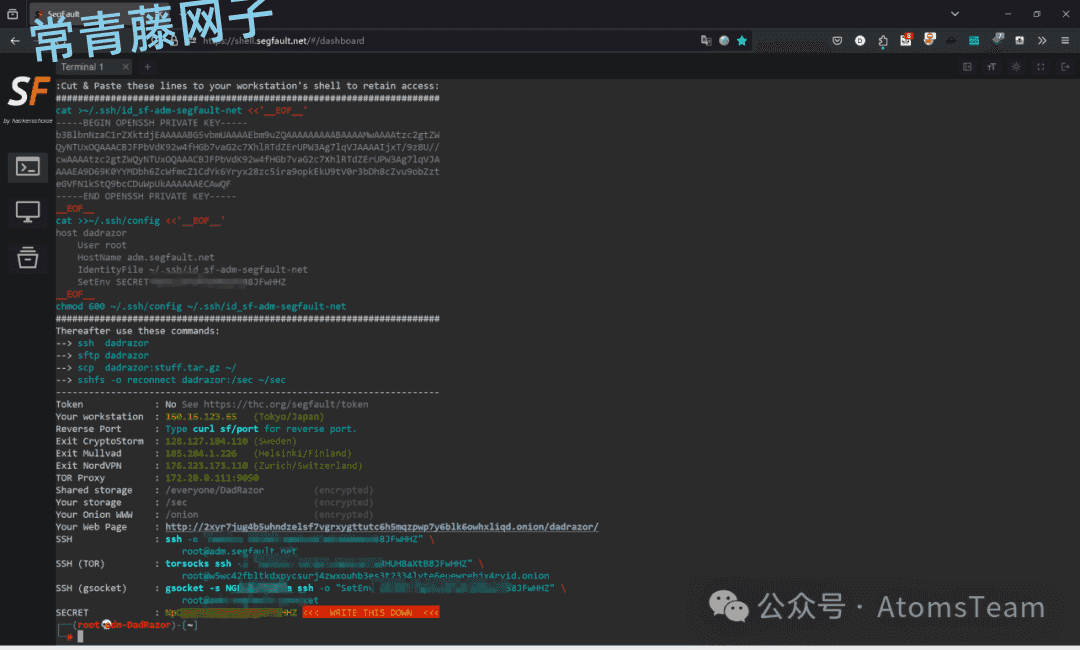Enter fullscreen terminal mode

1041,67
